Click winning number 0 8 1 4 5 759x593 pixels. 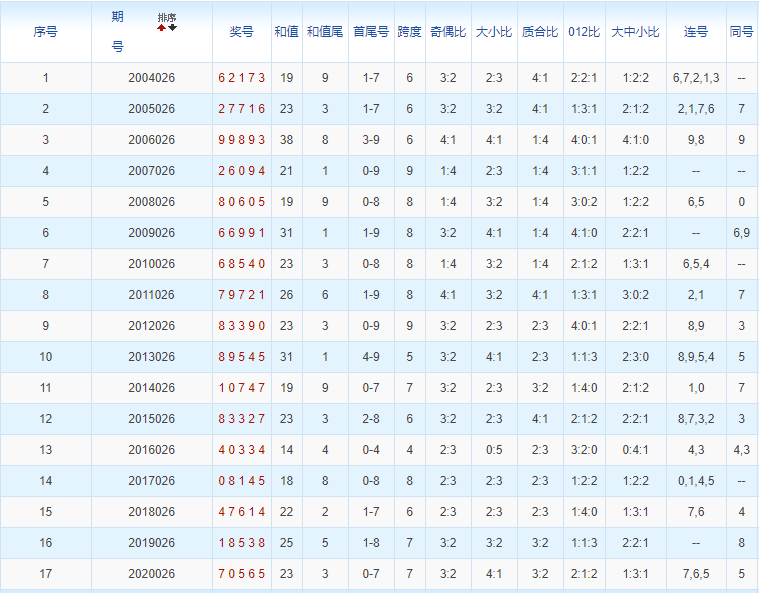(242, 481)
